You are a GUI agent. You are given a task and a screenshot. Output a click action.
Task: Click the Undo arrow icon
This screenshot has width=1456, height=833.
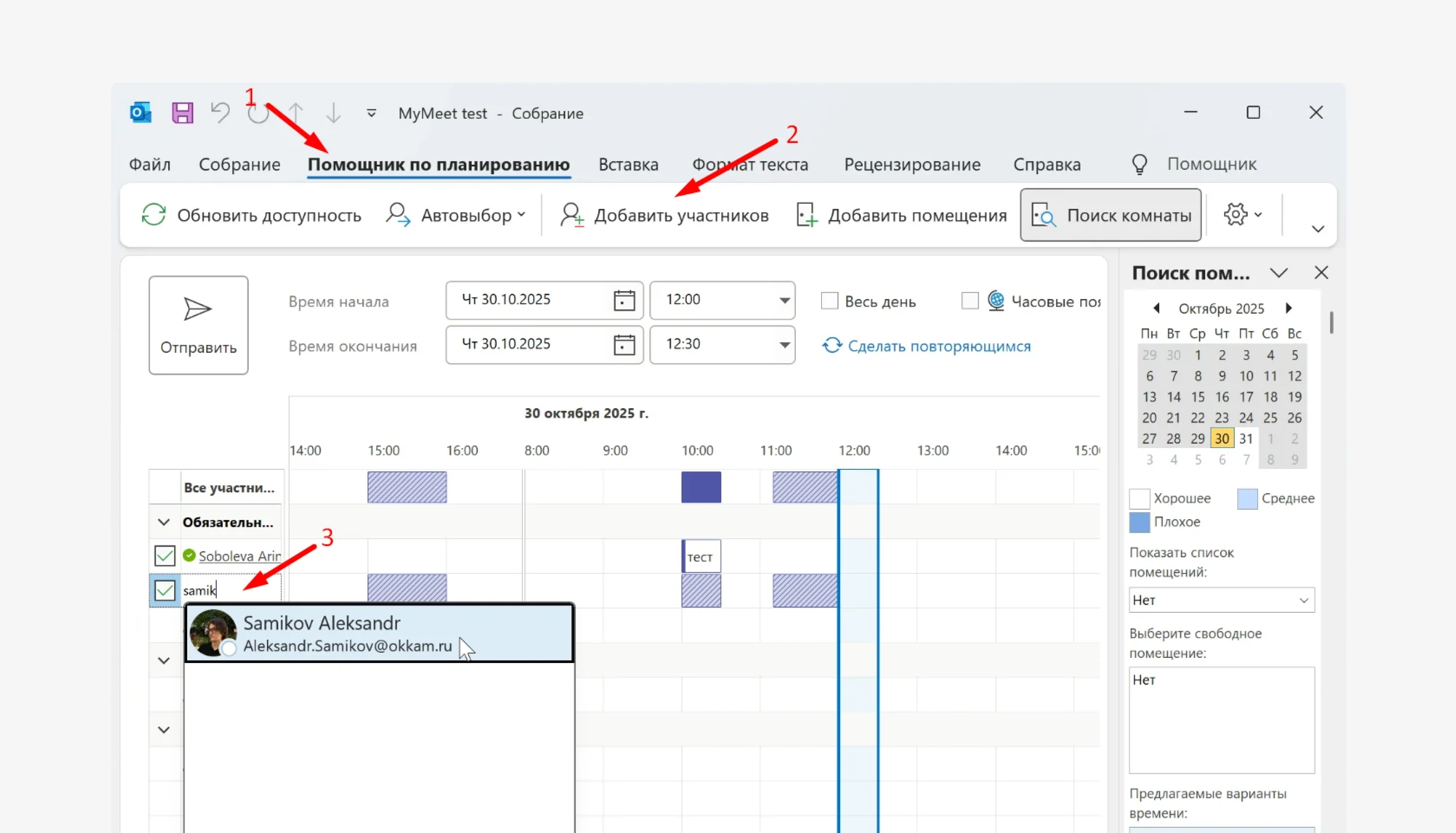click(220, 112)
